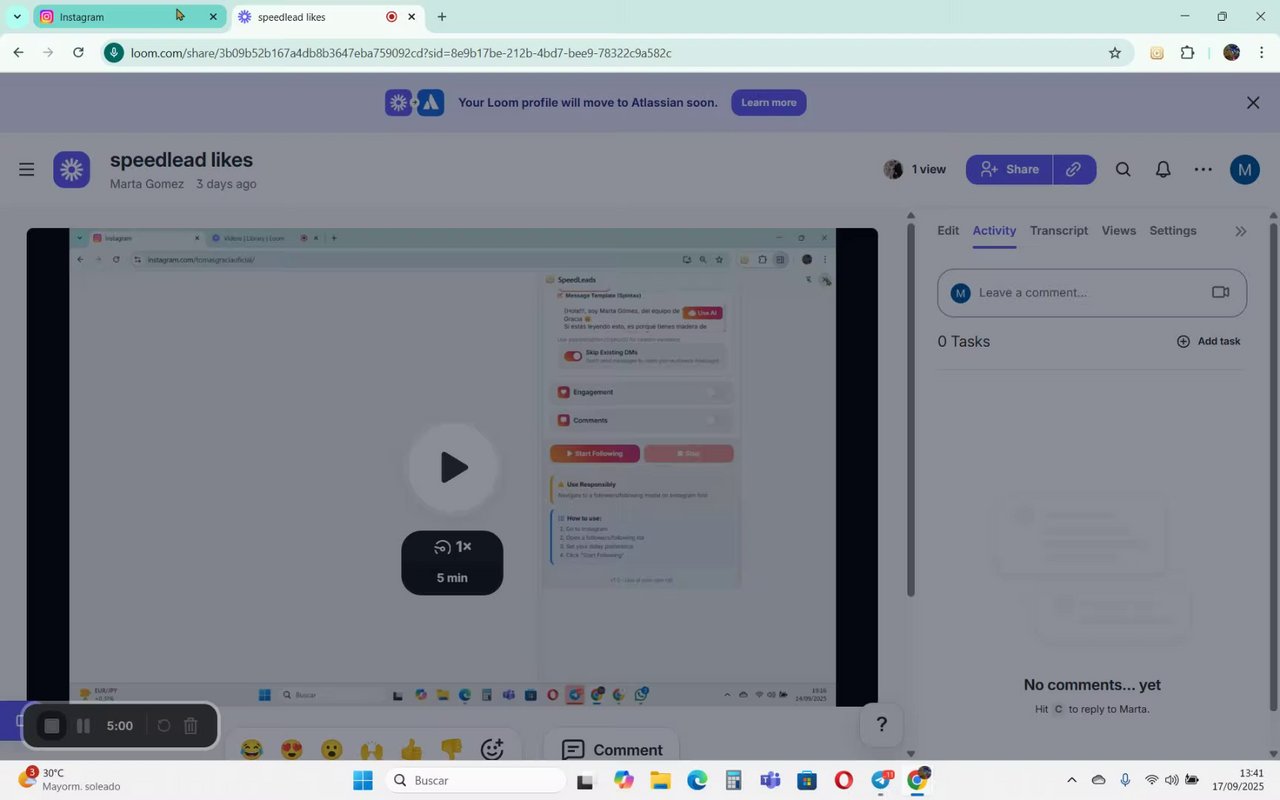Open Telegram from the taskbar
Image resolution: width=1280 pixels, height=800 pixels.
coord(881,780)
